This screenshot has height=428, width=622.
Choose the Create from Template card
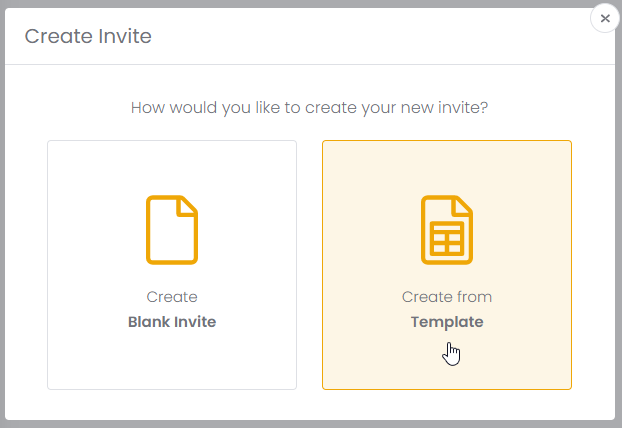click(x=447, y=264)
